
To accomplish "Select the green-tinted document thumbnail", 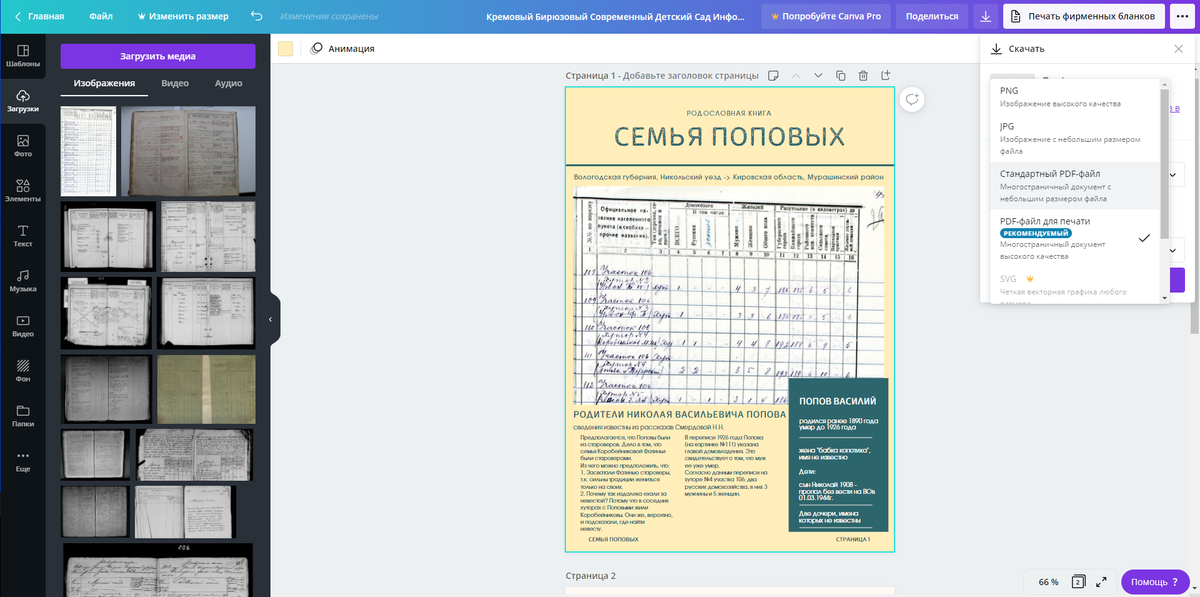I will click(x=206, y=389).
